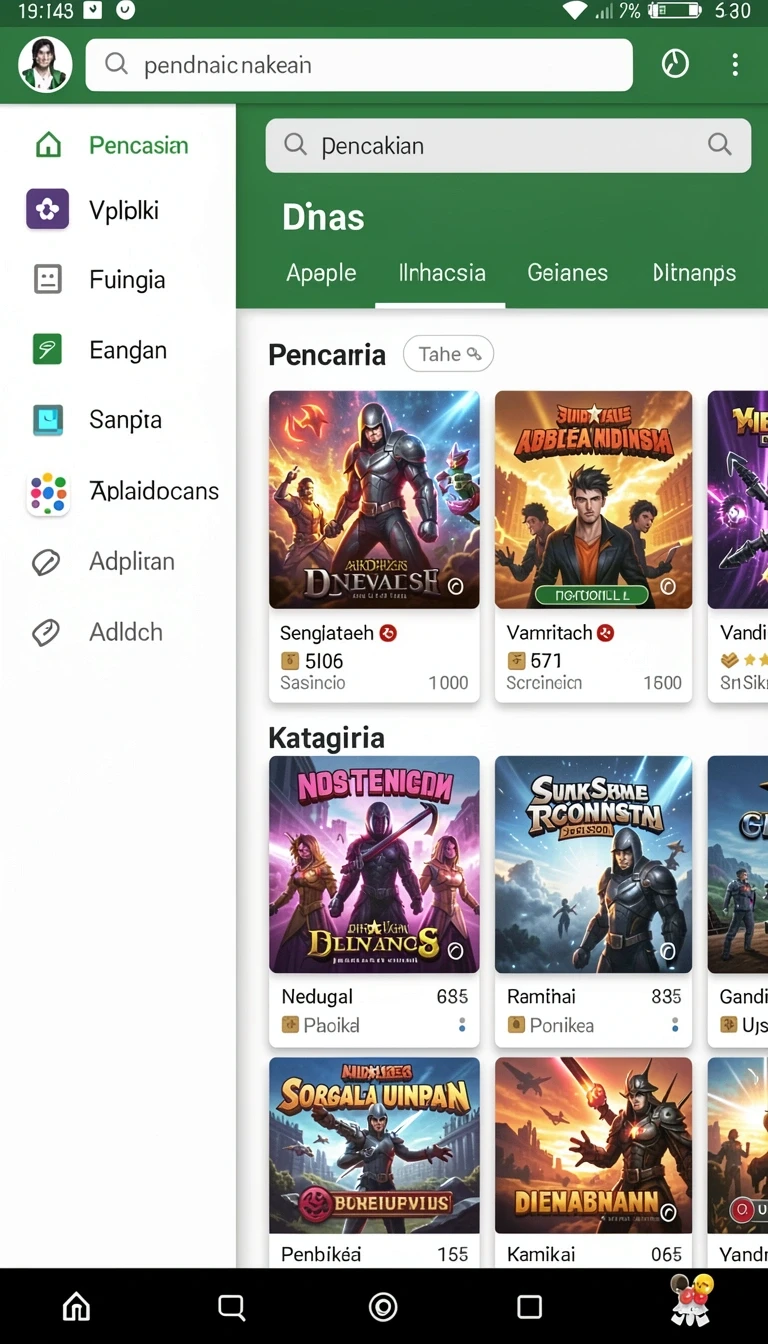Image resolution: width=768 pixels, height=1344 pixels.
Task: Tap character avatar icon in bottom bar
Action: (x=691, y=1300)
